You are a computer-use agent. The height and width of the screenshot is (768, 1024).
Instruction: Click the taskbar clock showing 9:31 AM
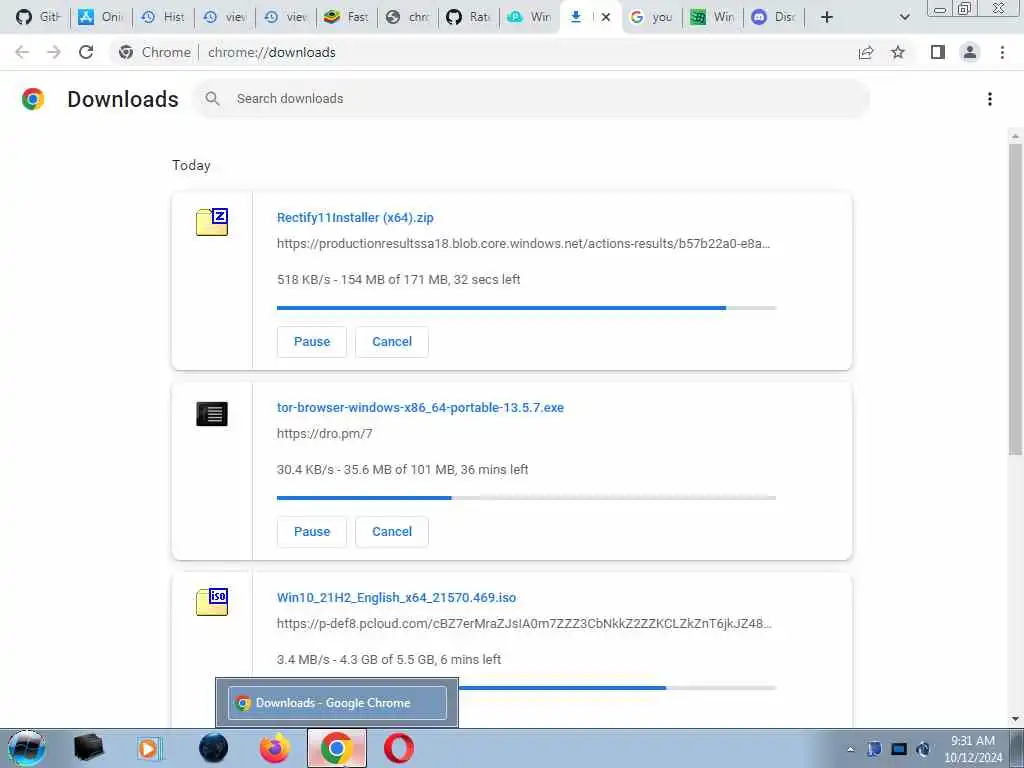coord(973,749)
